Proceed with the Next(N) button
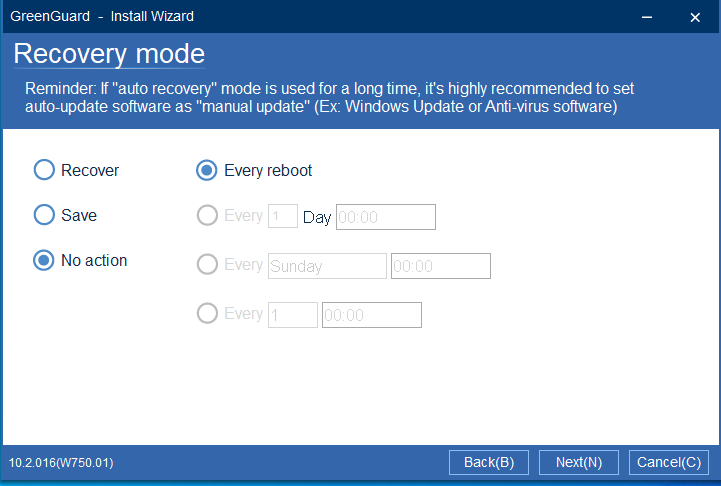 point(579,462)
